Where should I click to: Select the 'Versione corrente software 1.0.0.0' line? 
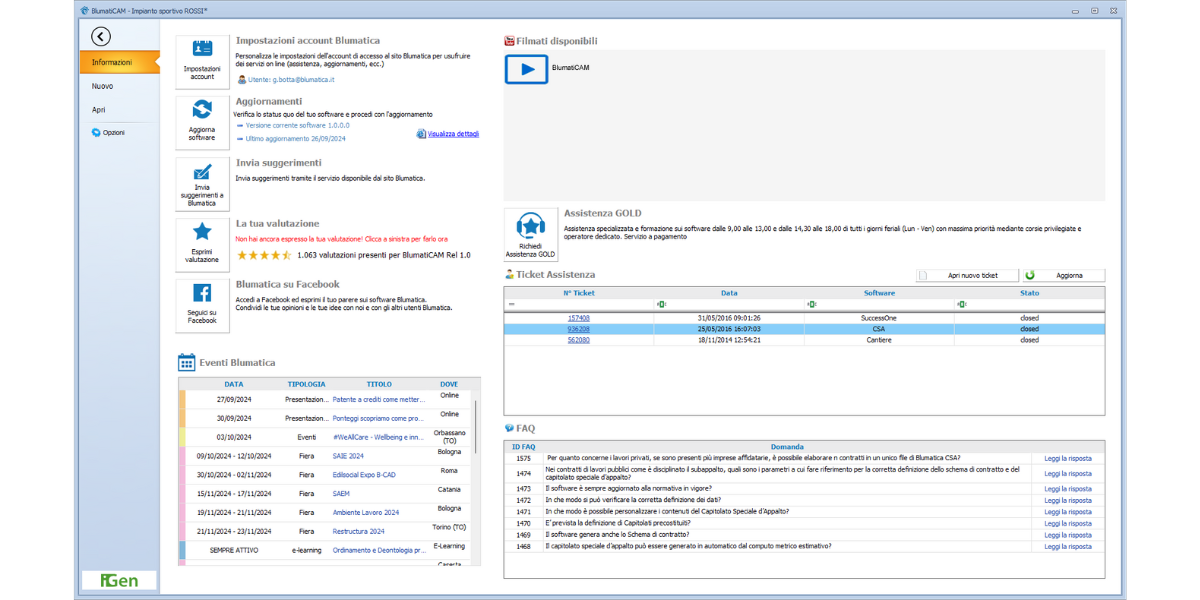click(297, 126)
